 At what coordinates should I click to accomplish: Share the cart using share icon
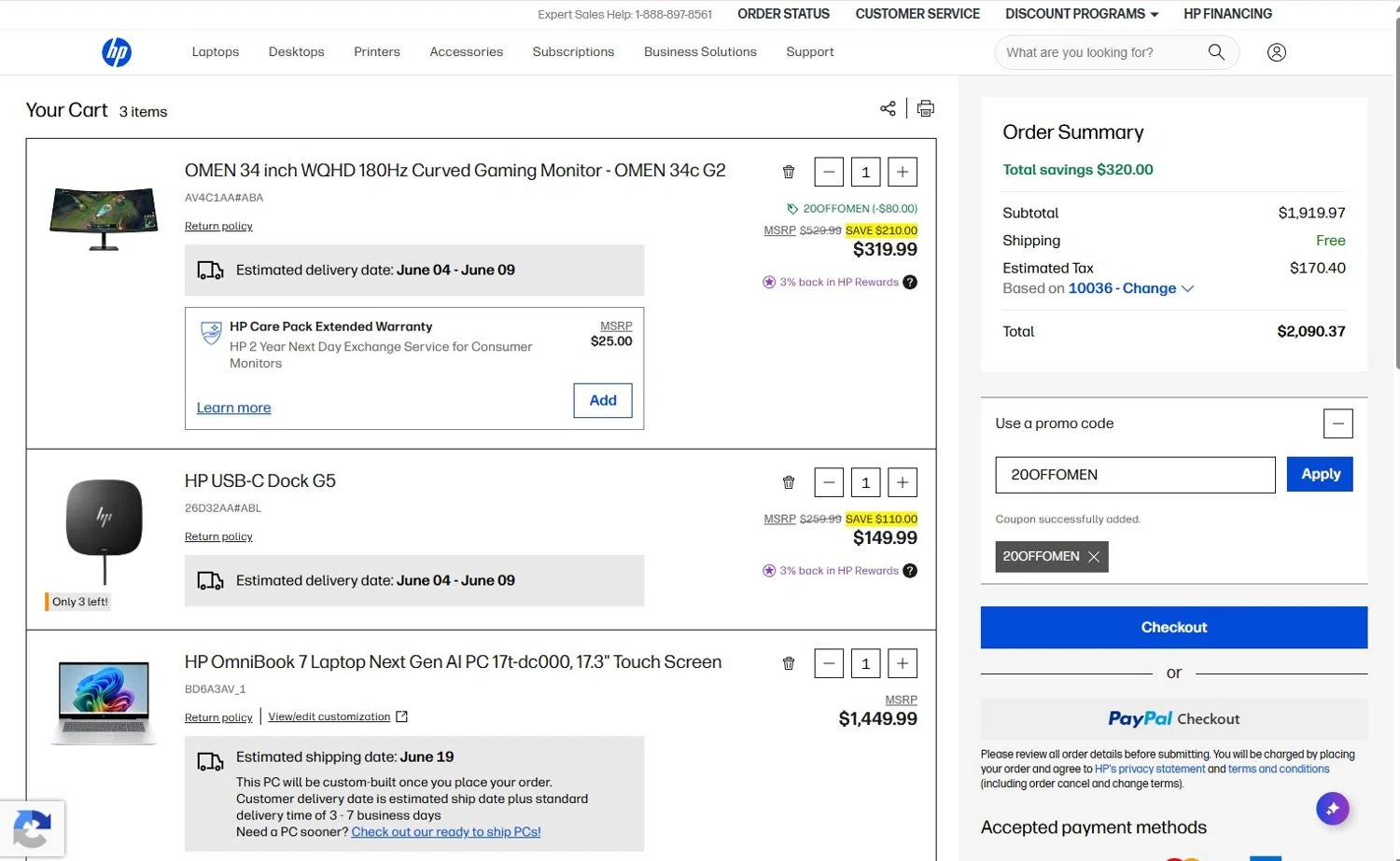(x=888, y=108)
